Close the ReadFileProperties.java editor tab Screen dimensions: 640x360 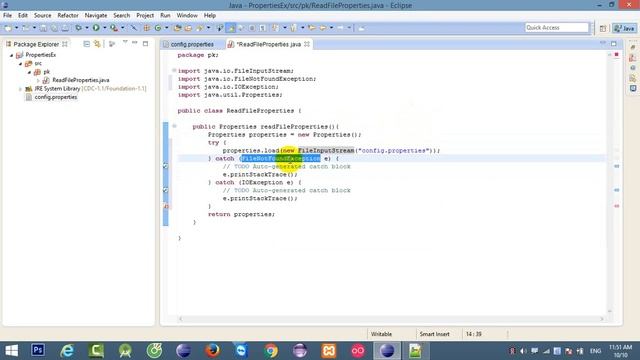(x=307, y=44)
